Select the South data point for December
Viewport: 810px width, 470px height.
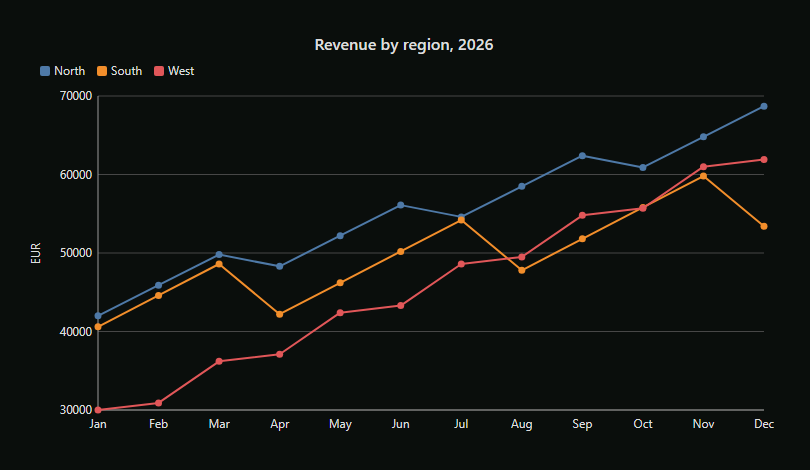coord(764,226)
